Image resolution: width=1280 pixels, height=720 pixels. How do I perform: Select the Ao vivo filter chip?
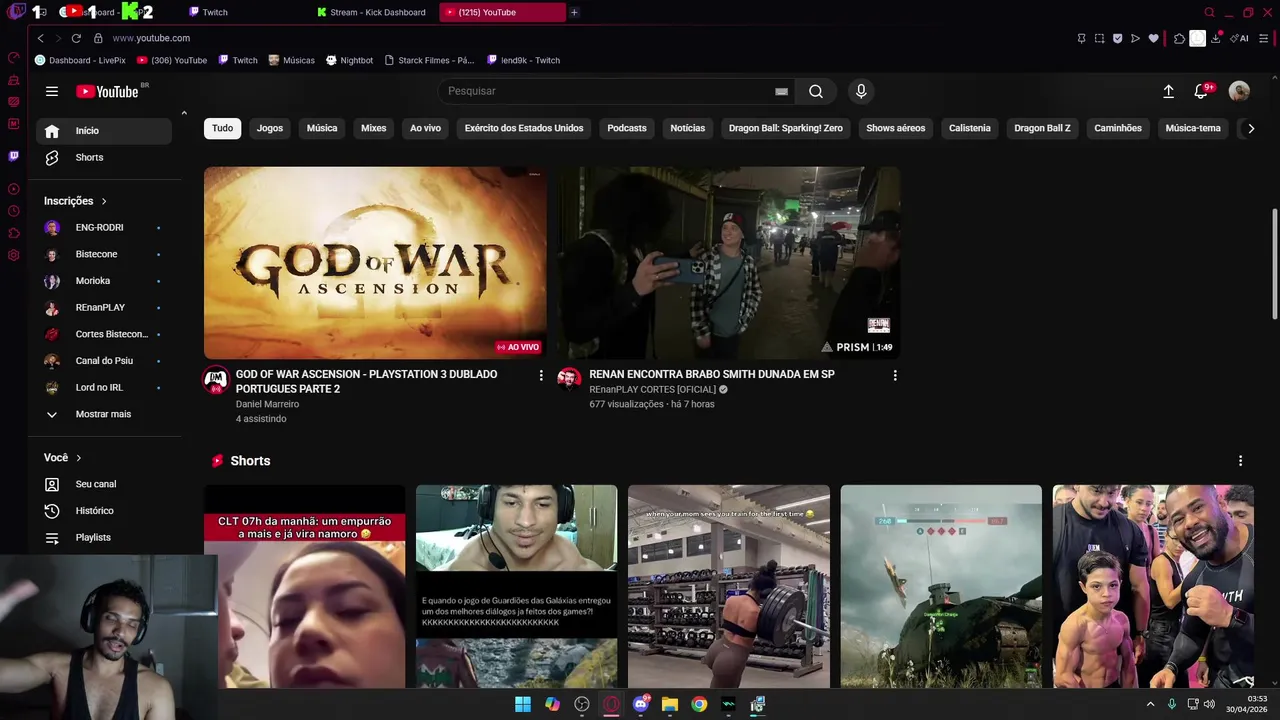tap(425, 128)
